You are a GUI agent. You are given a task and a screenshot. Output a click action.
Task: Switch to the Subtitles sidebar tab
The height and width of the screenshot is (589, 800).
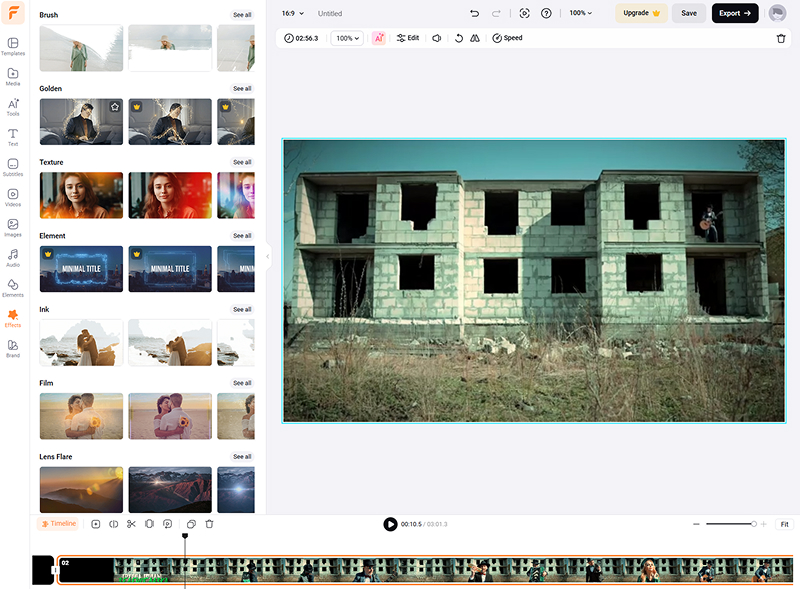[x=13, y=167]
